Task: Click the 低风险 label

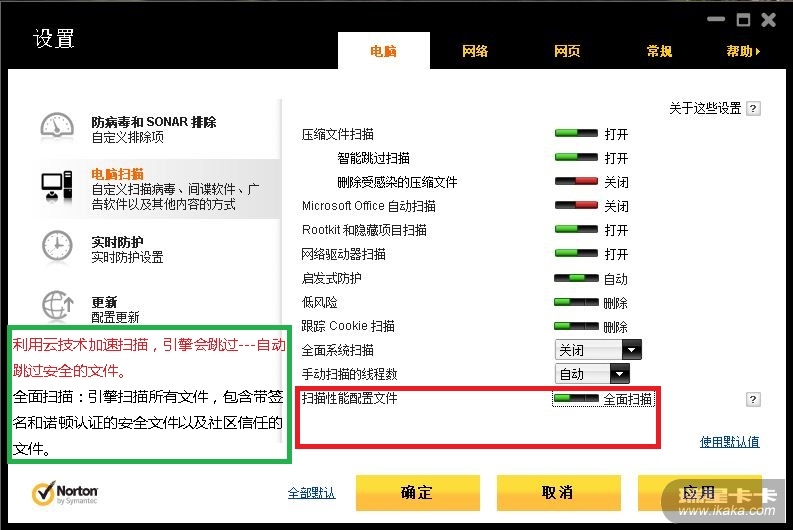Action: tap(319, 302)
